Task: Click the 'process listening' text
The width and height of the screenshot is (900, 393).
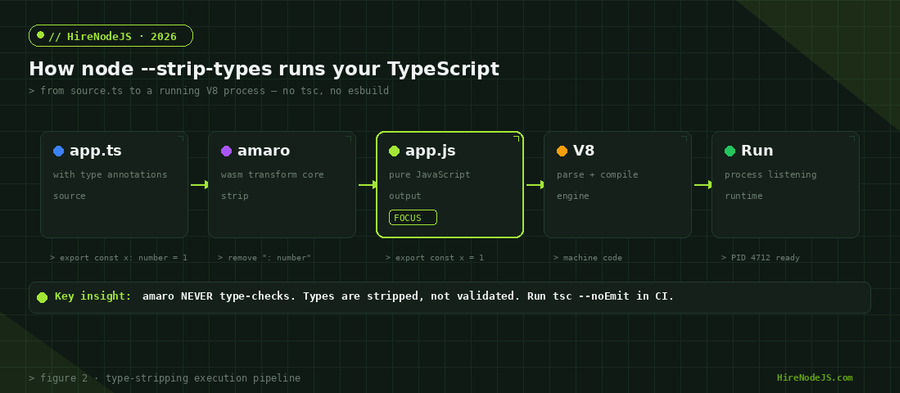Action: point(770,174)
